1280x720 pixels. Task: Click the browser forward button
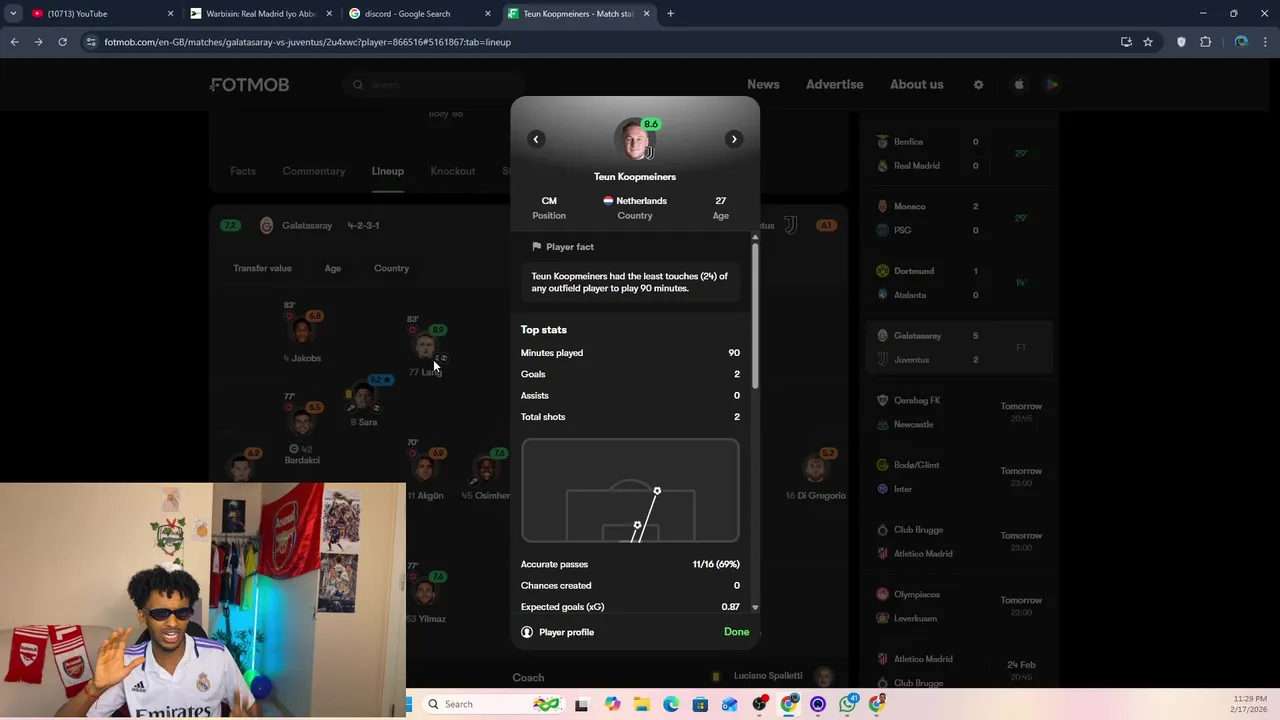38,42
